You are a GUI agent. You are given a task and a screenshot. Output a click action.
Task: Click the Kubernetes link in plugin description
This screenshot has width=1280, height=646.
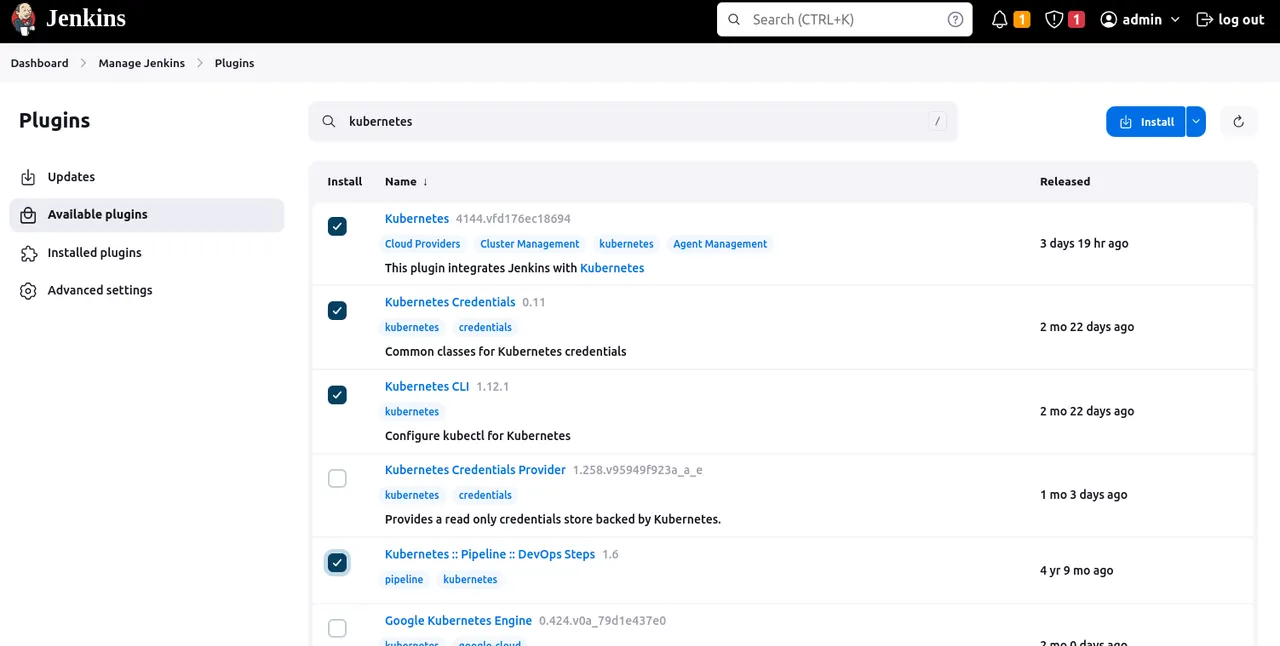click(612, 268)
